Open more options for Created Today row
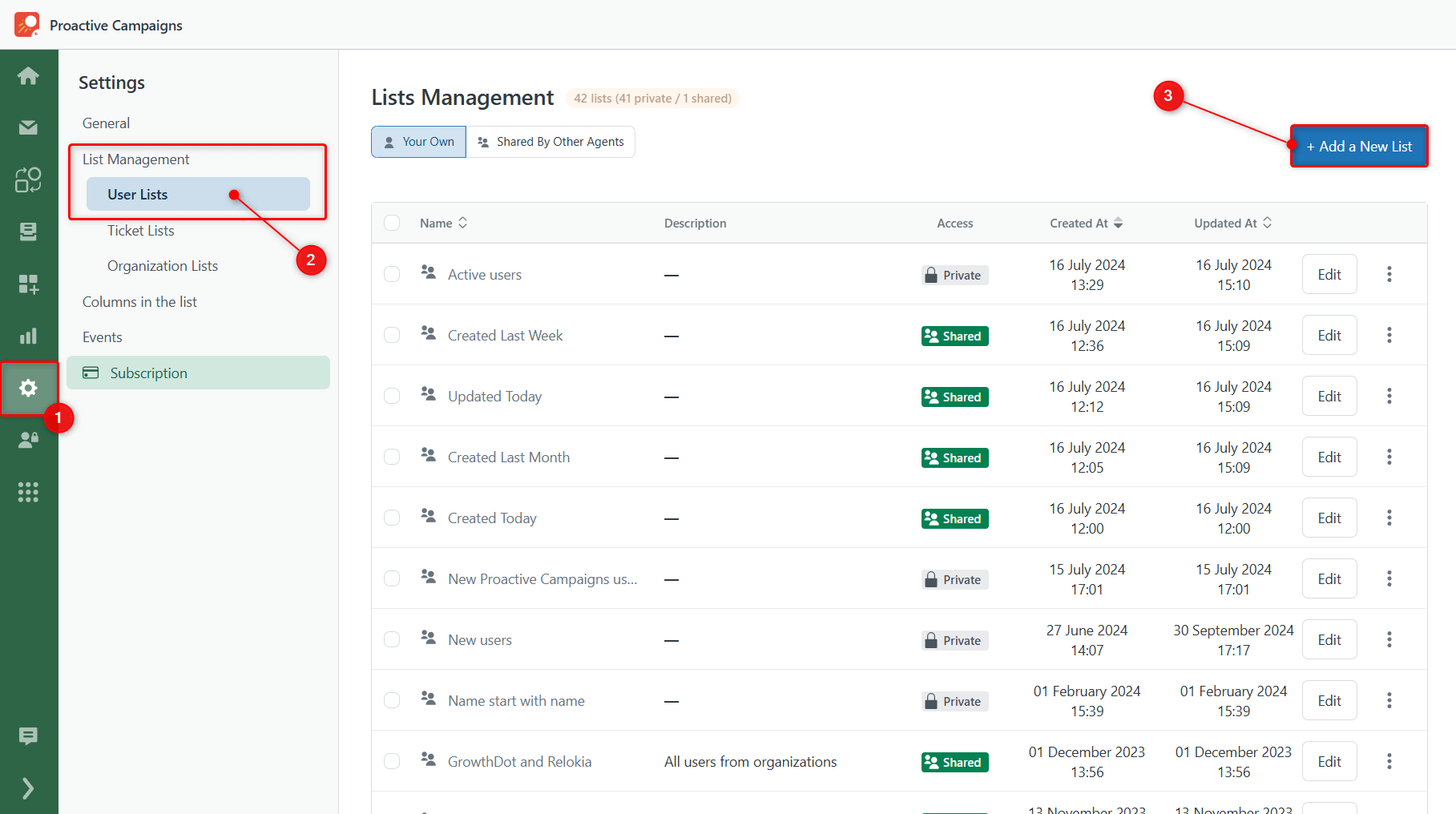1456x814 pixels. 1389,518
